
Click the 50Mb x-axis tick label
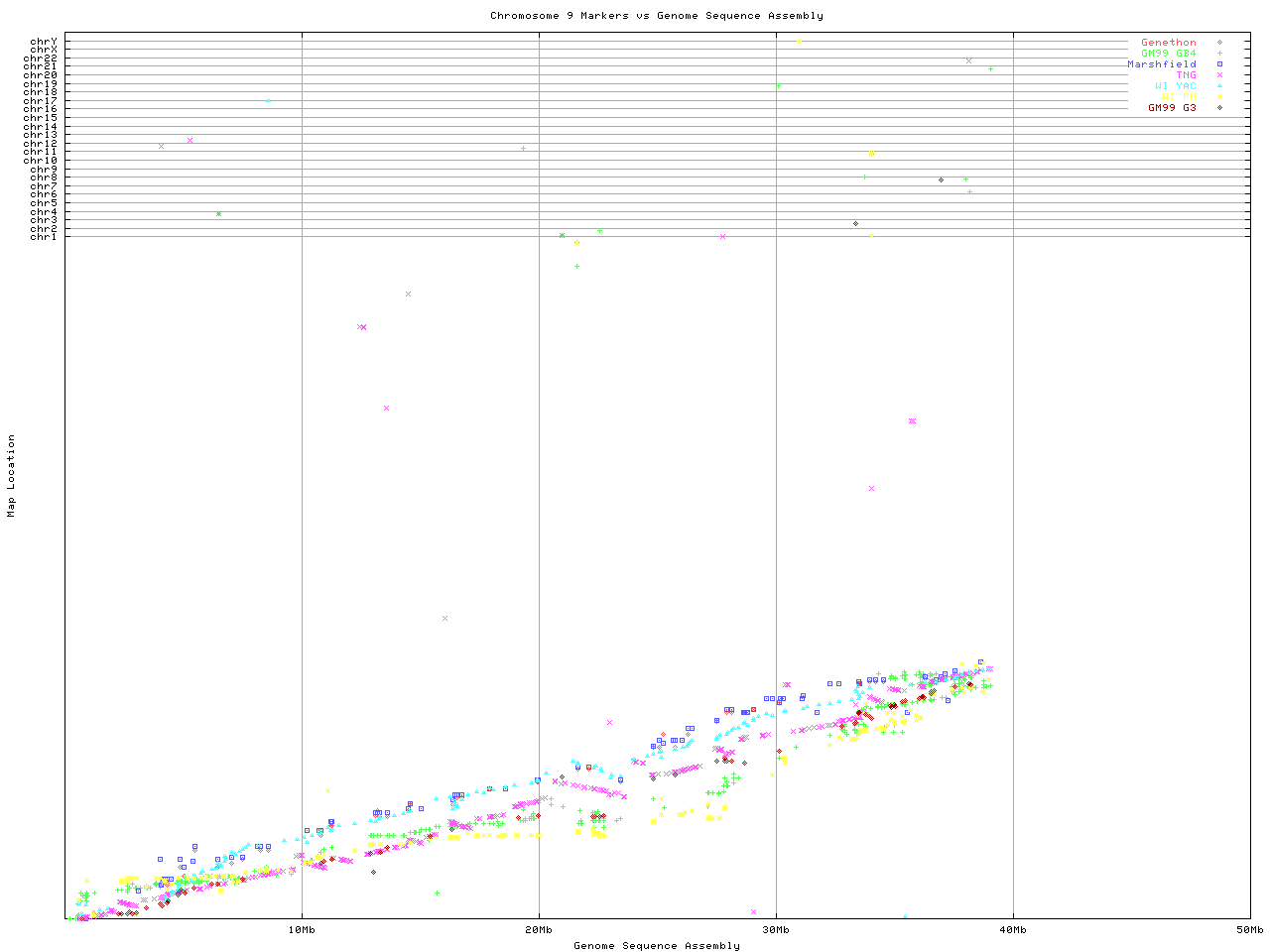pos(1249,930)
